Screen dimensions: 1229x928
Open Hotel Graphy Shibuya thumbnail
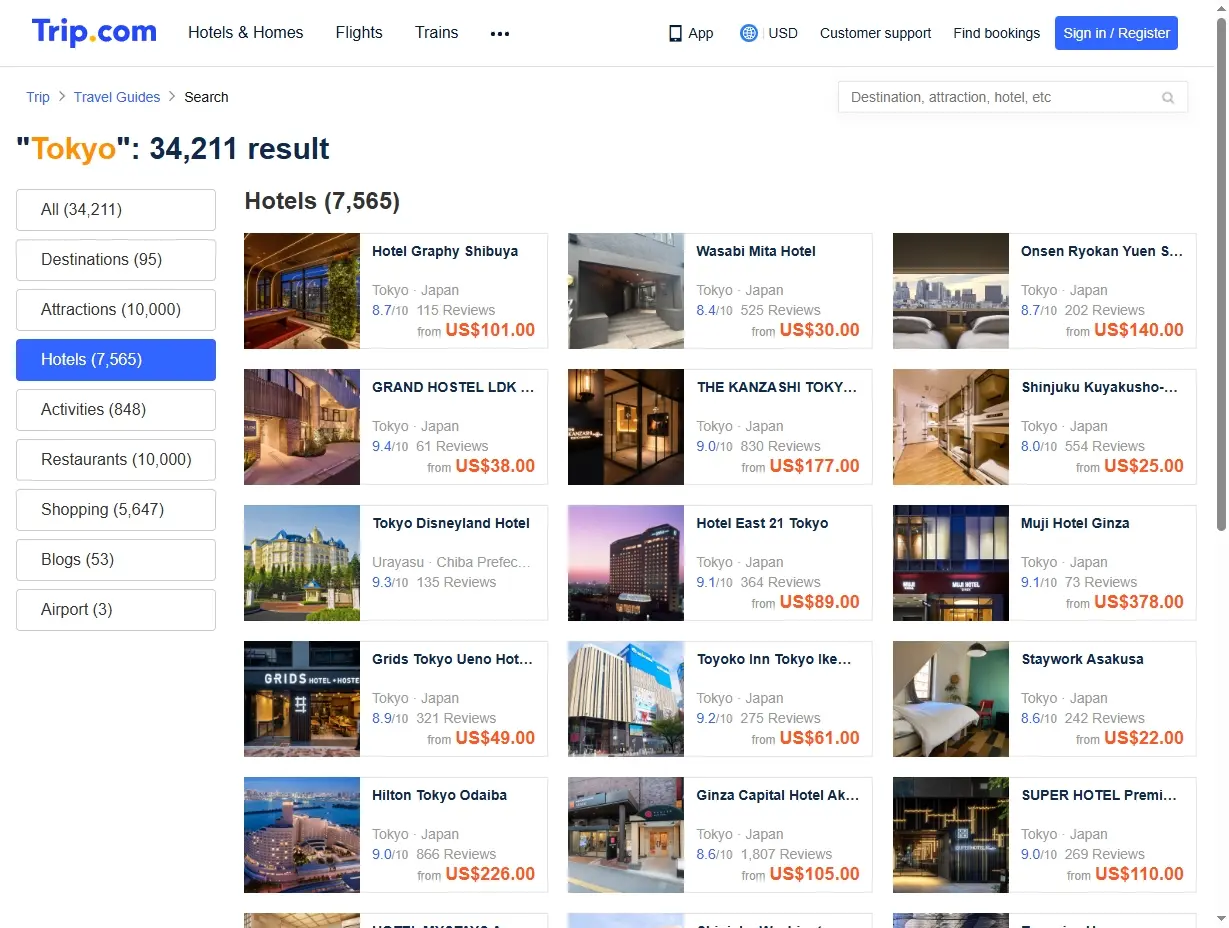(x=302, y=291)
